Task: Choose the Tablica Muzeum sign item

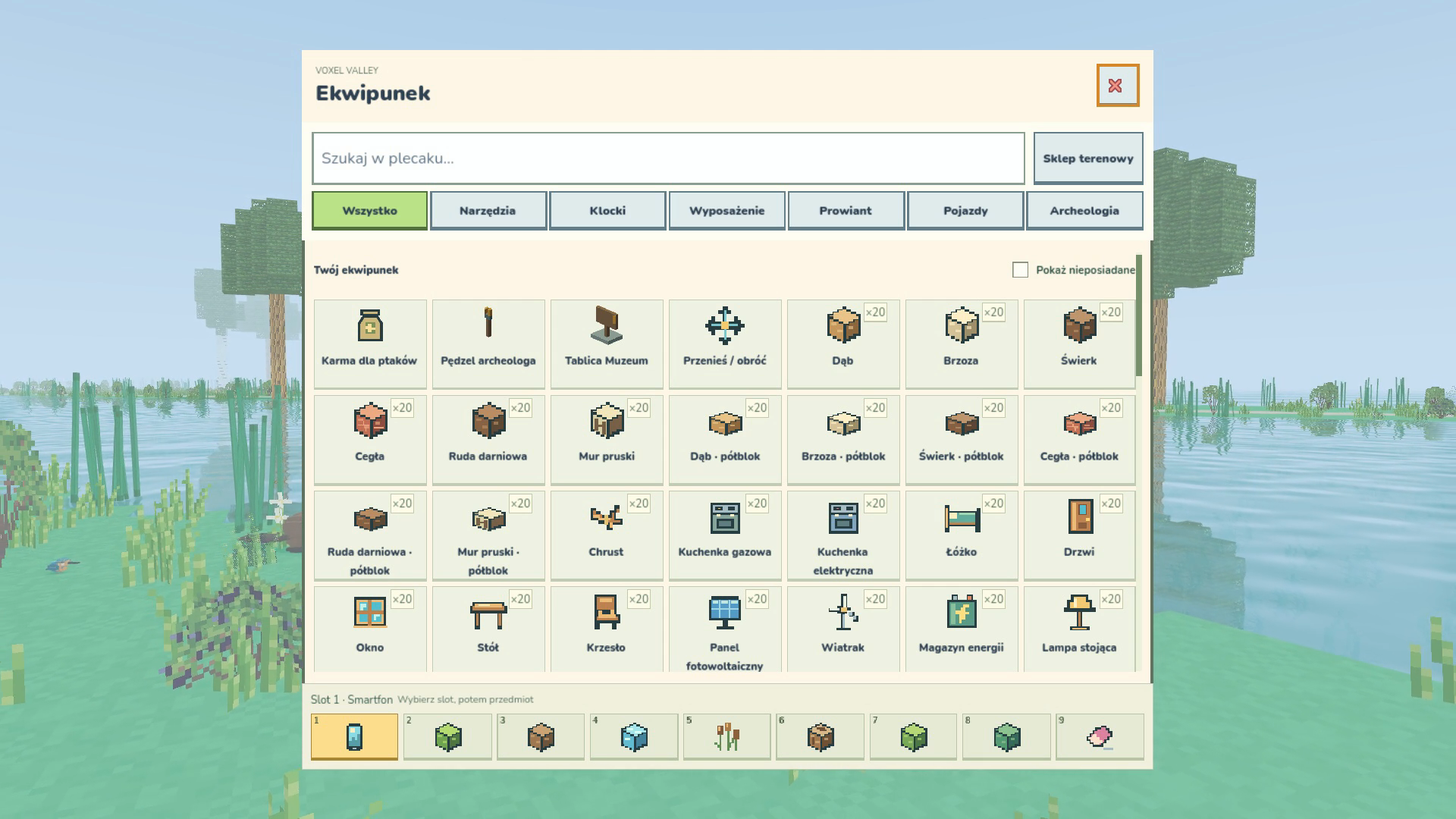Action: click(x=607, y=344)
